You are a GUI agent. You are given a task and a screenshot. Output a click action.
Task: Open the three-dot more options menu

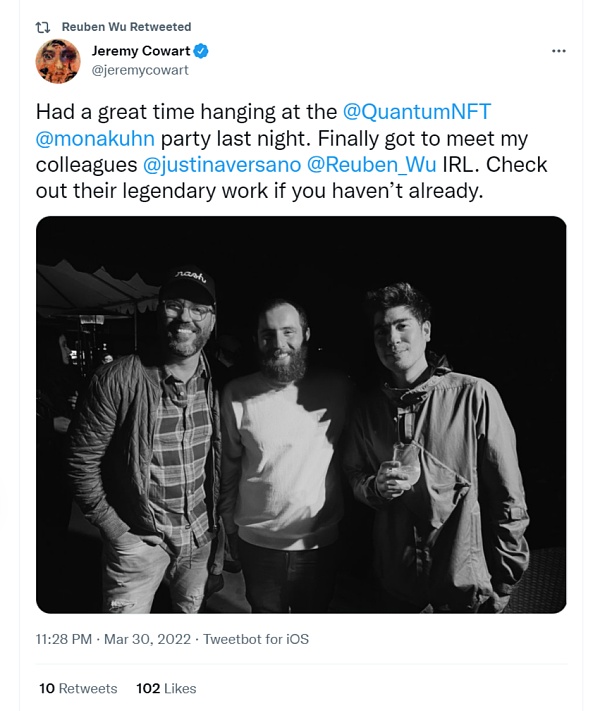[x=559, y=51]
